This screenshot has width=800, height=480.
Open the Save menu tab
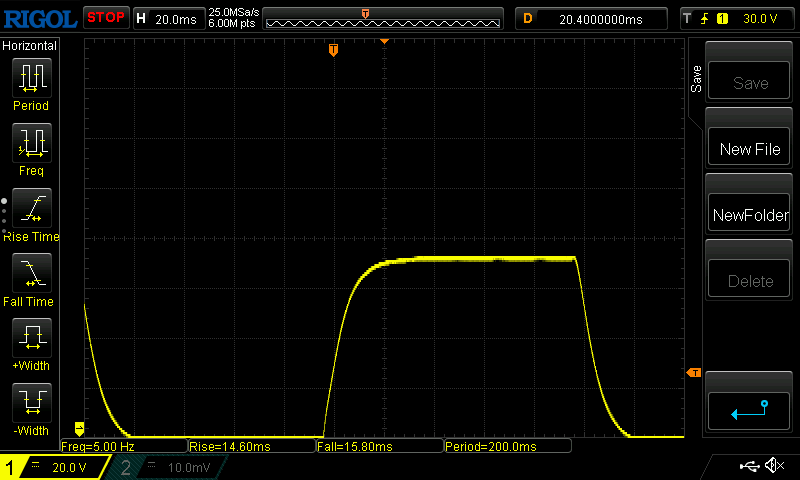click(x=696, y=80)
